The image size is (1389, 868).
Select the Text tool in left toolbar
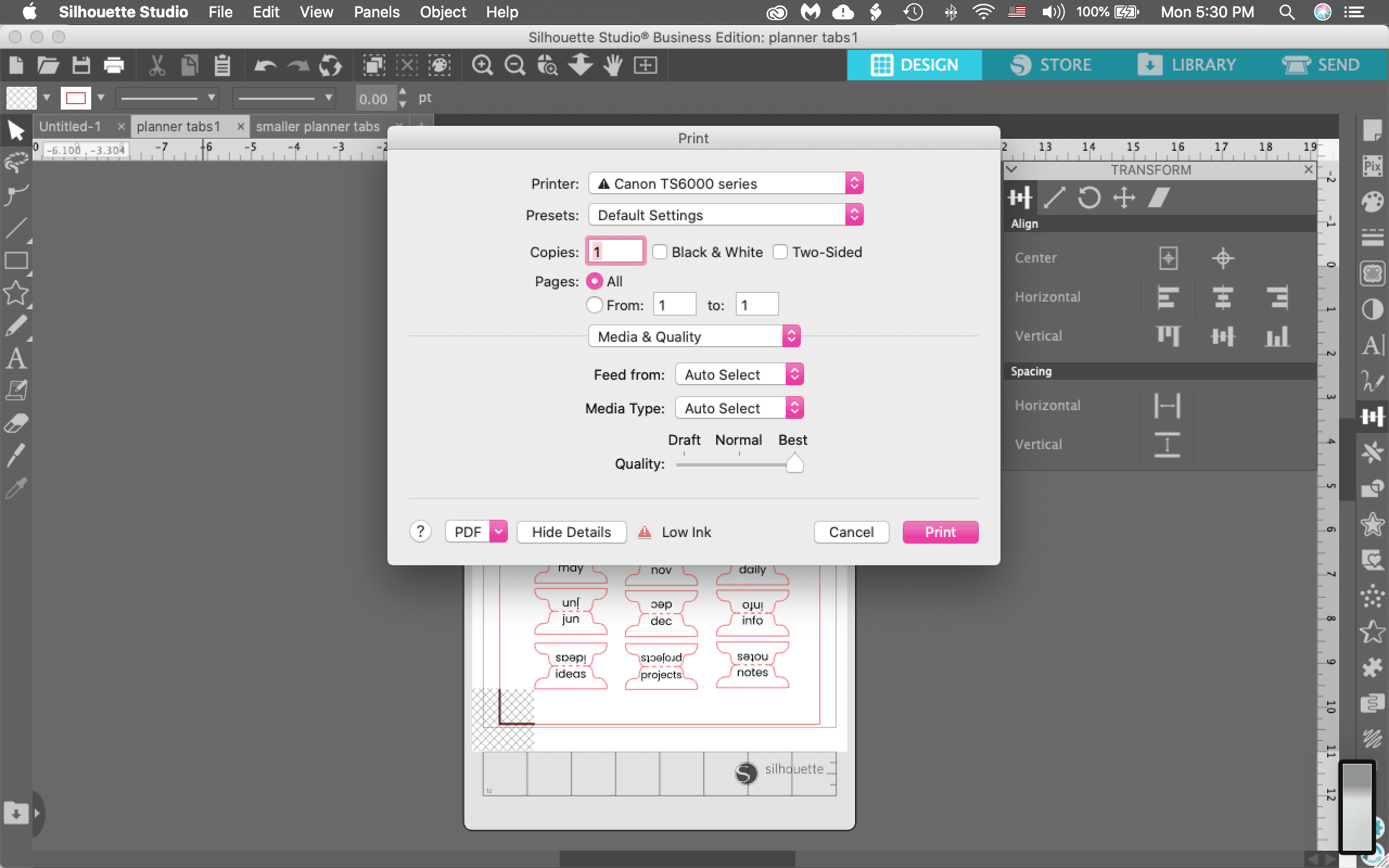coord(16,358)
